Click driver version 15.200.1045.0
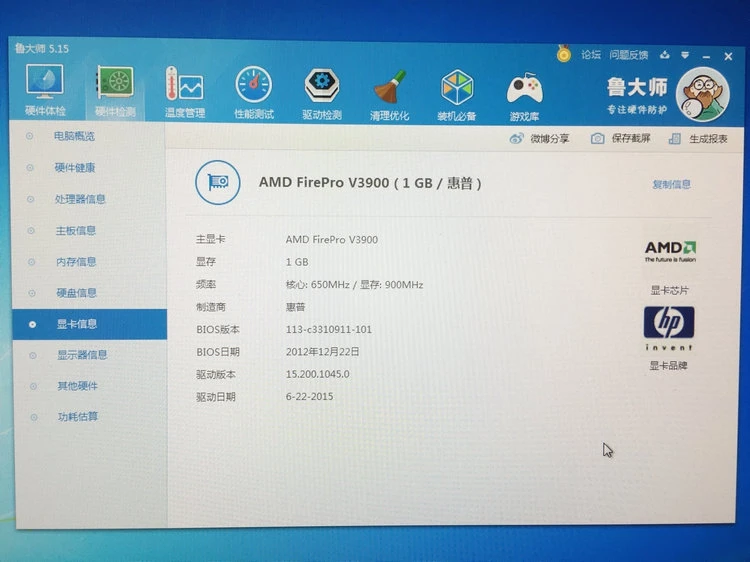The height and width of the screenshot is (562, 750). pos(318,374)
